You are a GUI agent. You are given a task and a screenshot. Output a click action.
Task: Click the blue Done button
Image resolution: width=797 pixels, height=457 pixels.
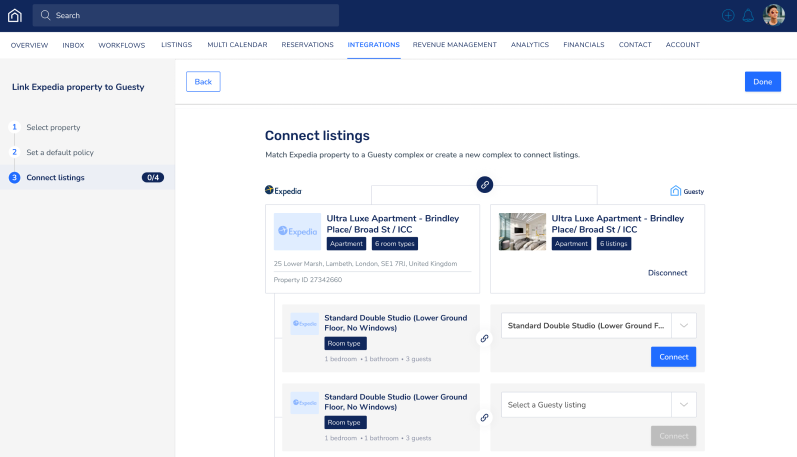pyautogui.click(x=762, y=82)
